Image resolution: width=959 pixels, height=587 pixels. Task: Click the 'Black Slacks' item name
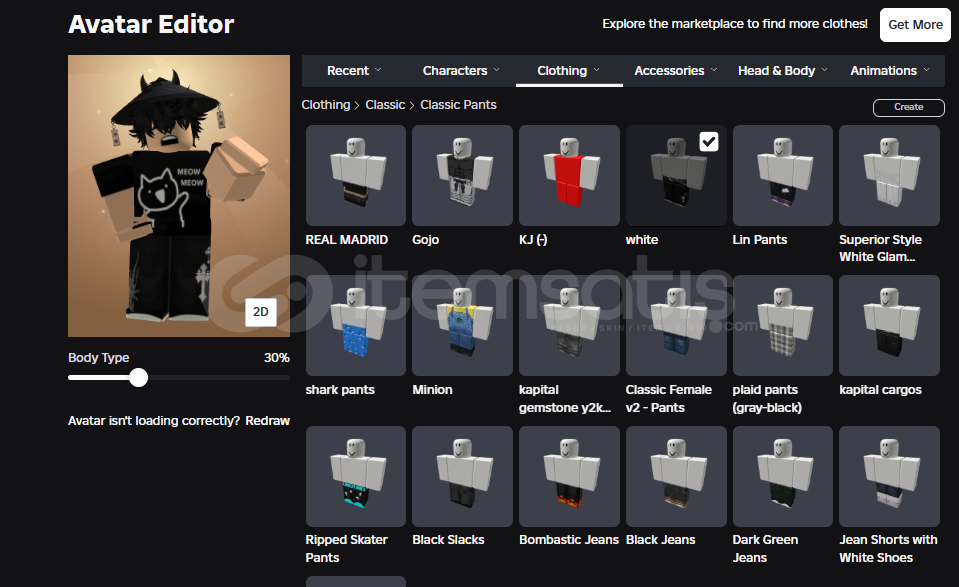click(448, 540)
